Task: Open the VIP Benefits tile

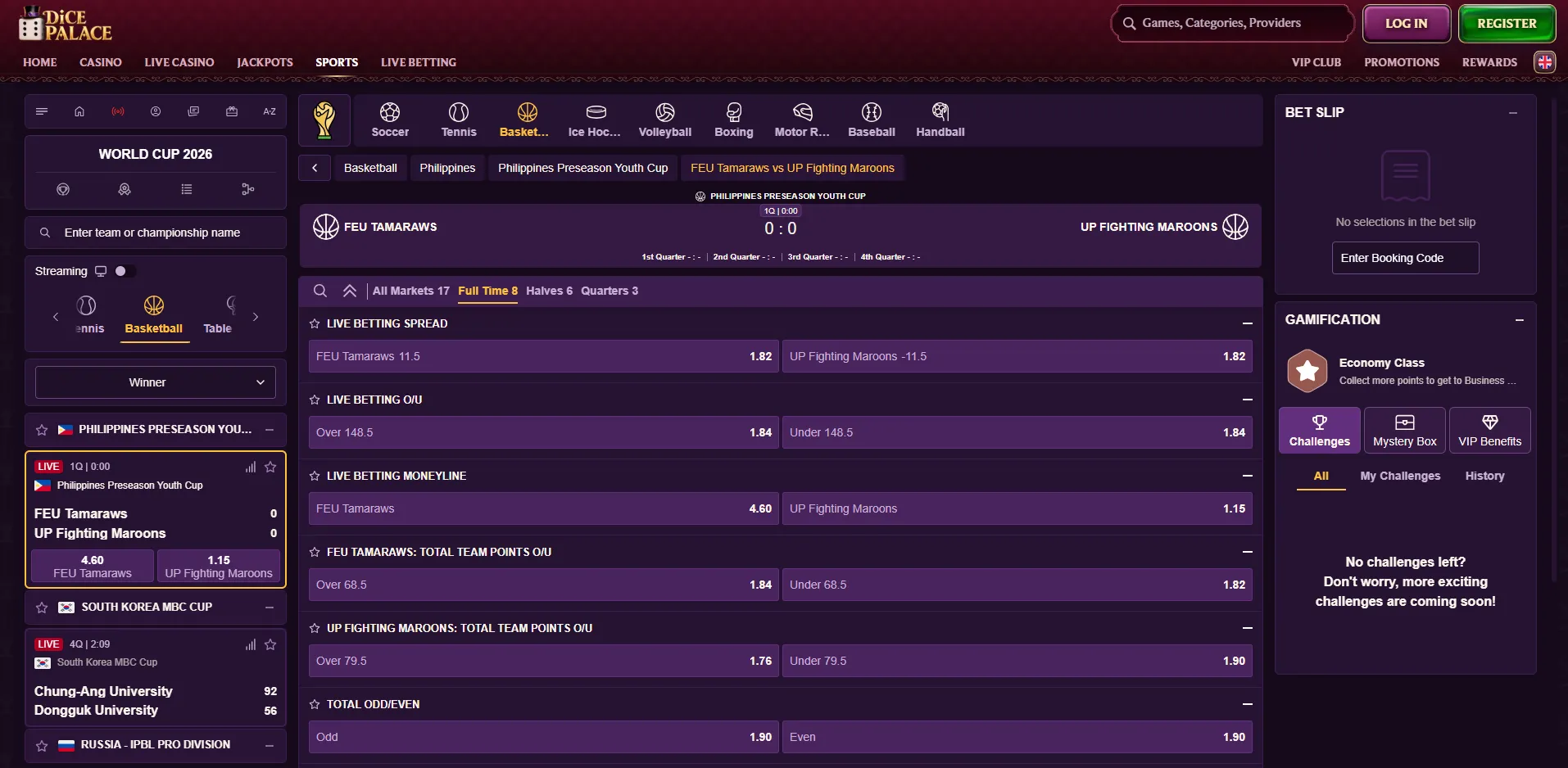Action: coord(1490,430)
